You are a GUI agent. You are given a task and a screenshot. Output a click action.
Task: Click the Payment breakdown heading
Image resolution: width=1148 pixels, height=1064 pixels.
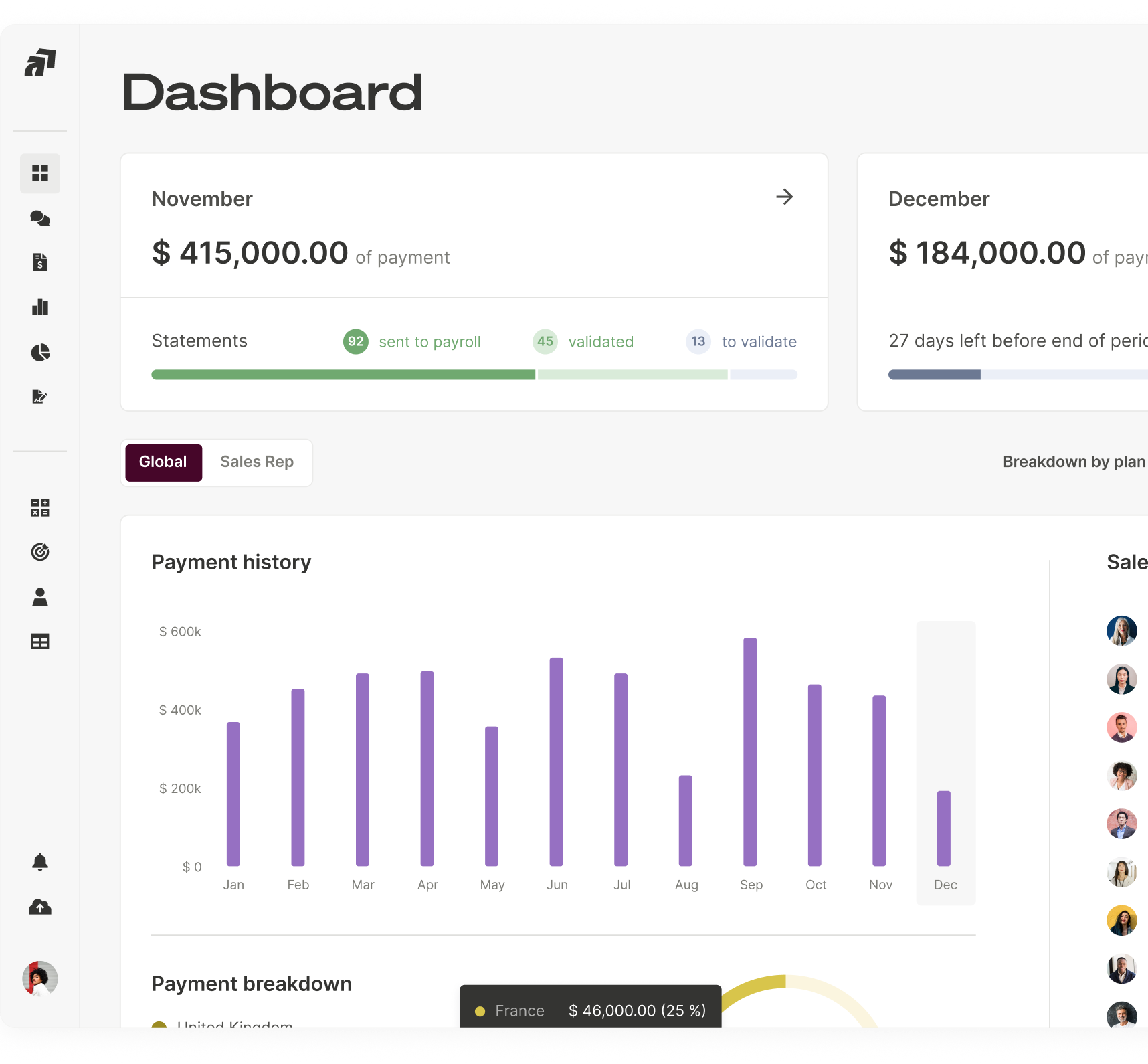click(252, 984)
